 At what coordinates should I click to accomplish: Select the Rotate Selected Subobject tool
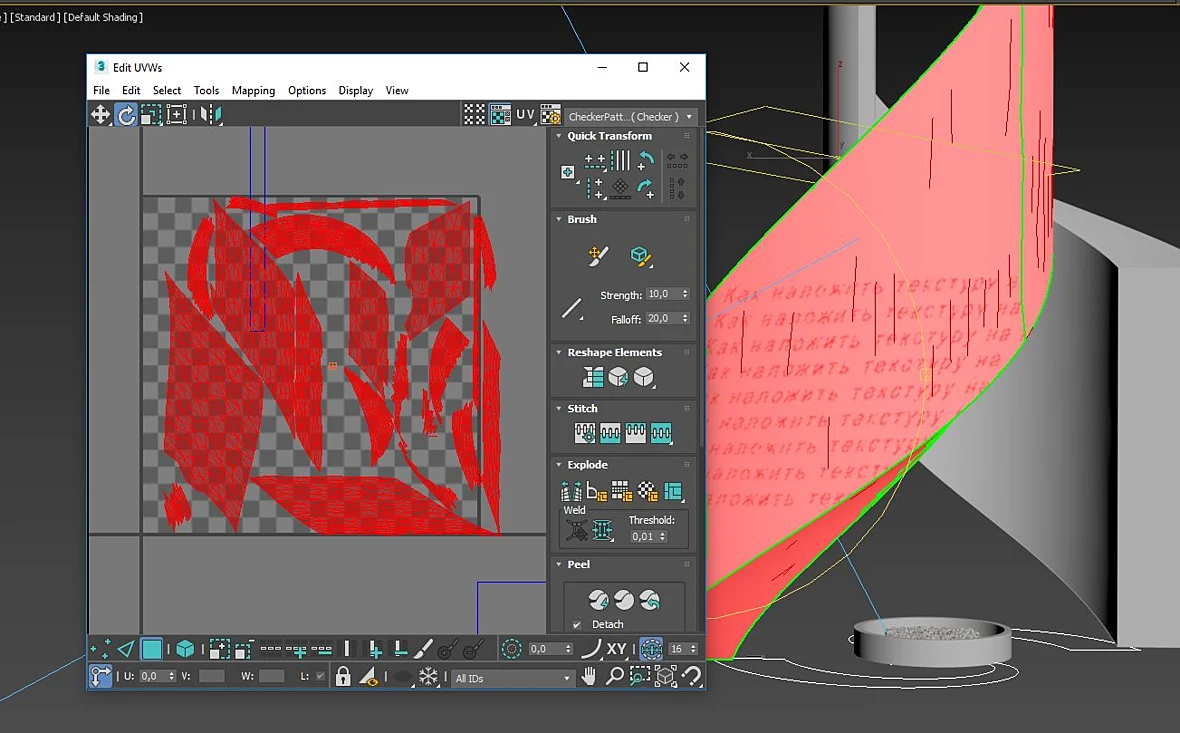tap(126, 114)
